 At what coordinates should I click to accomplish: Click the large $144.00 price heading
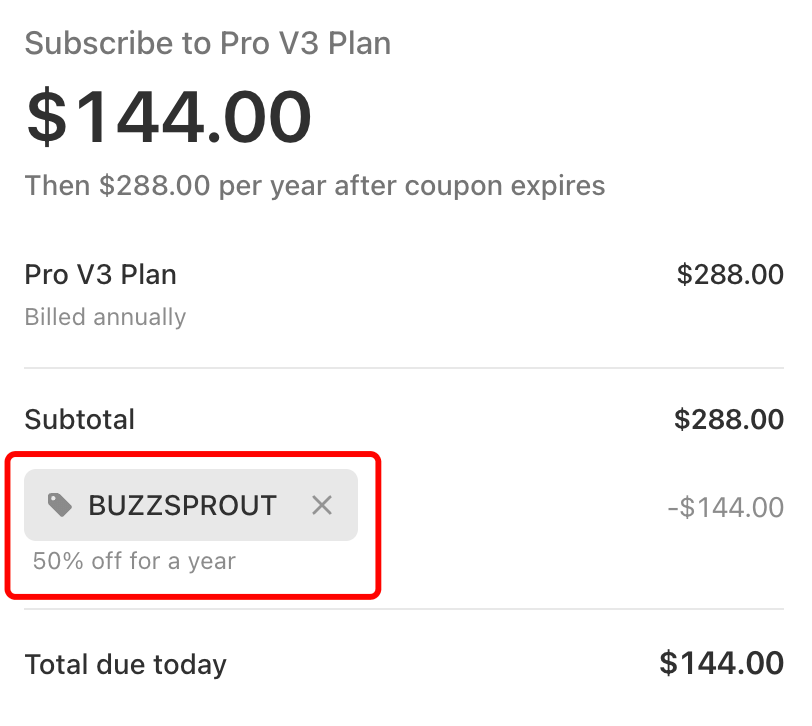[x=168, y=114]
